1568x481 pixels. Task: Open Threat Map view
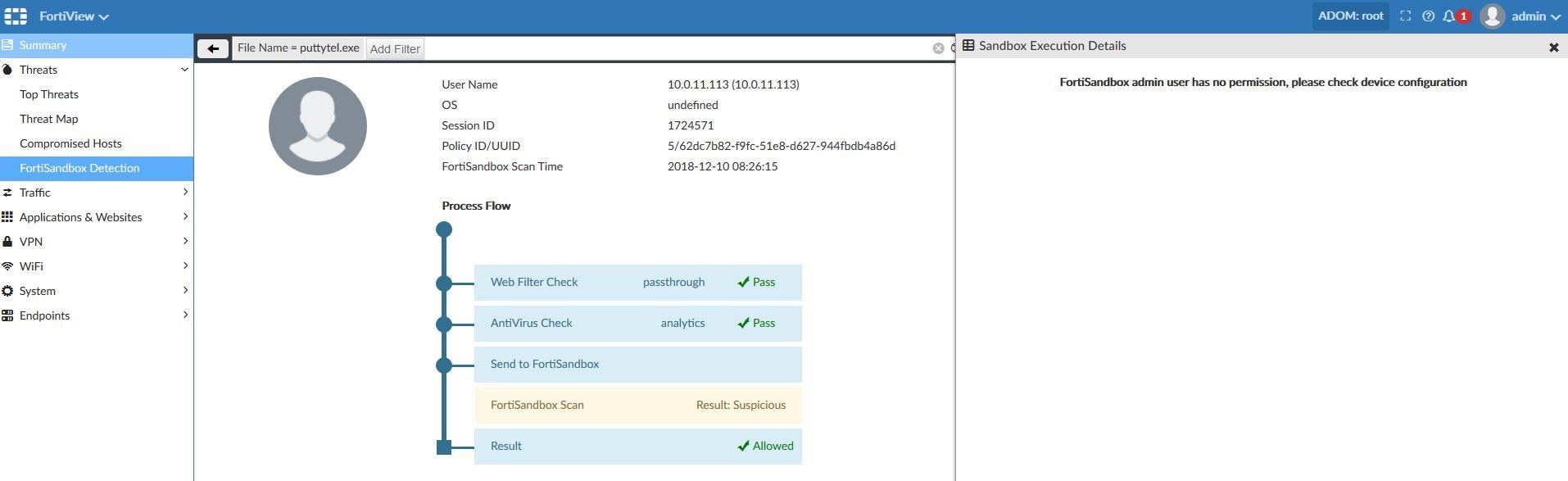[49, 119]
